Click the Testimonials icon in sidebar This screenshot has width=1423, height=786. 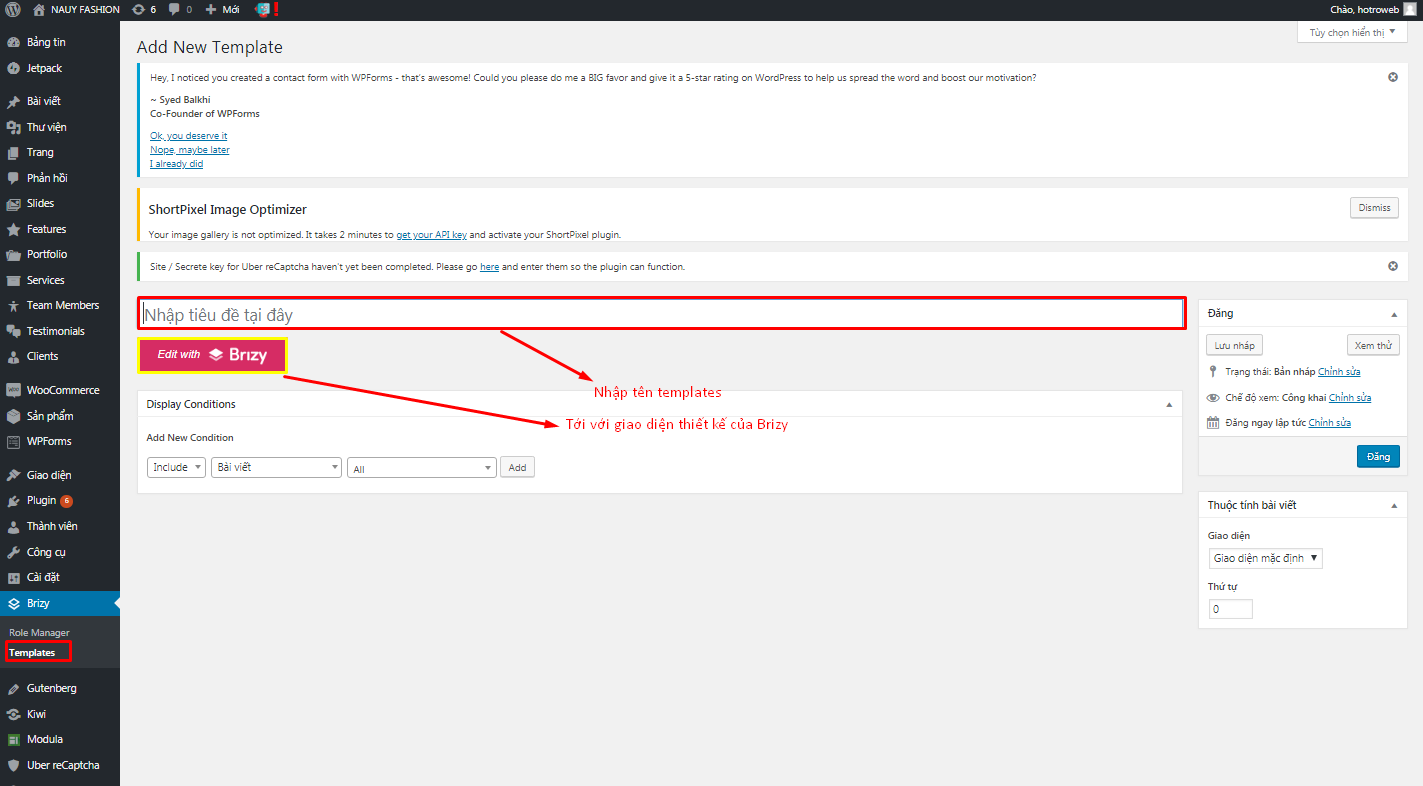13,331
